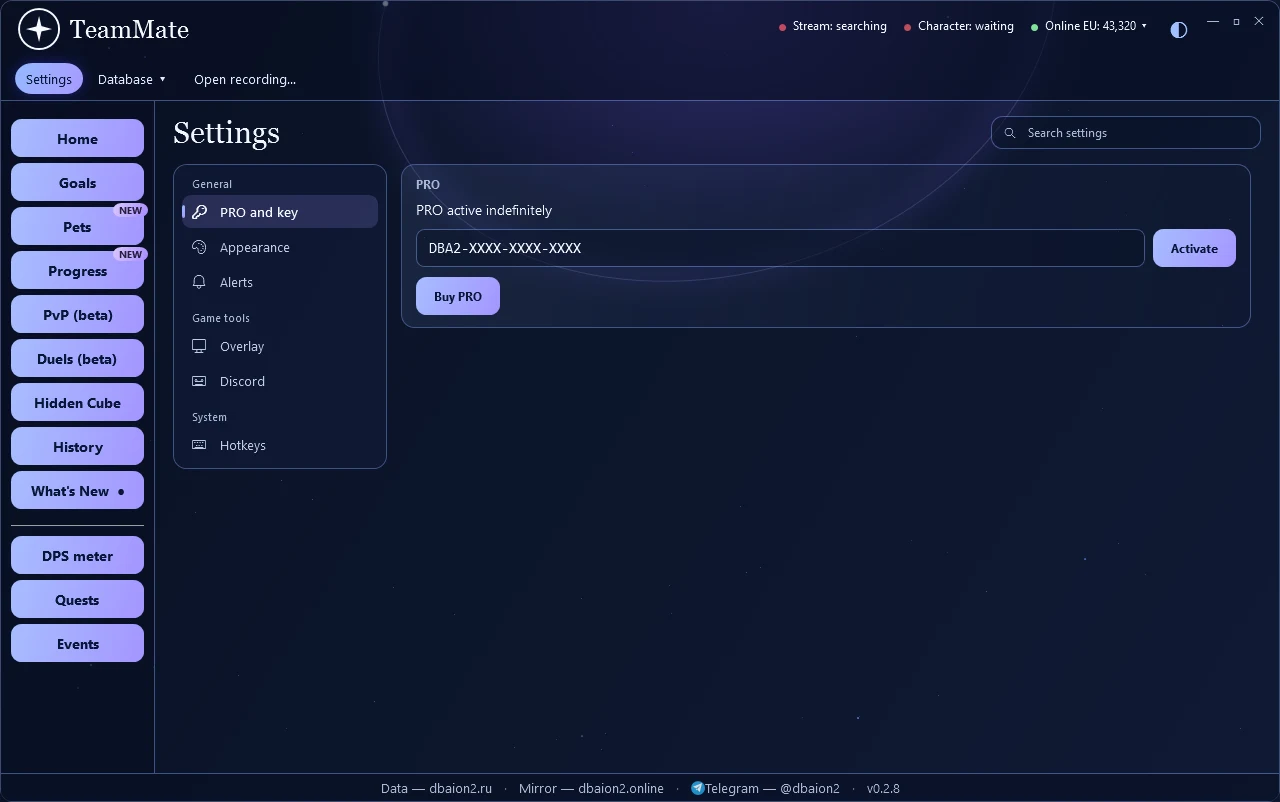Image resolution: width=1280 pixels, height=802 pixels.
Task: Open the History page
Action: coord(77,447)
